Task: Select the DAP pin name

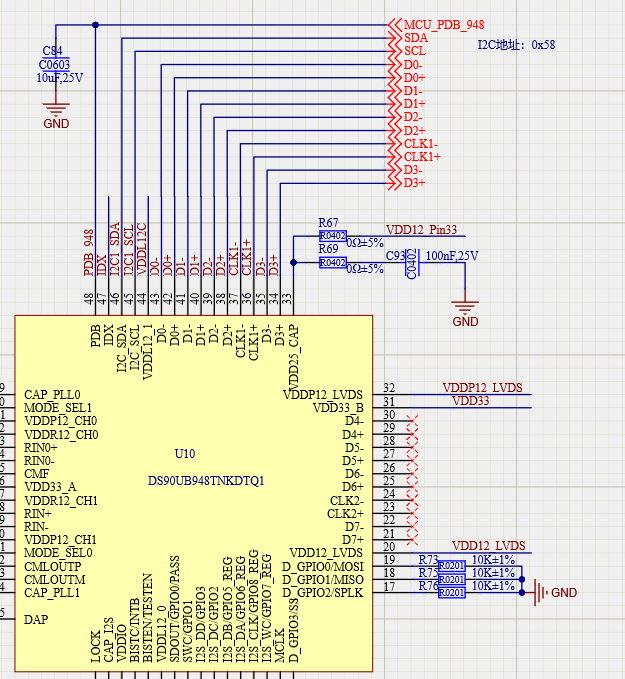Action: pyautogui.click(x=36, y=620)
